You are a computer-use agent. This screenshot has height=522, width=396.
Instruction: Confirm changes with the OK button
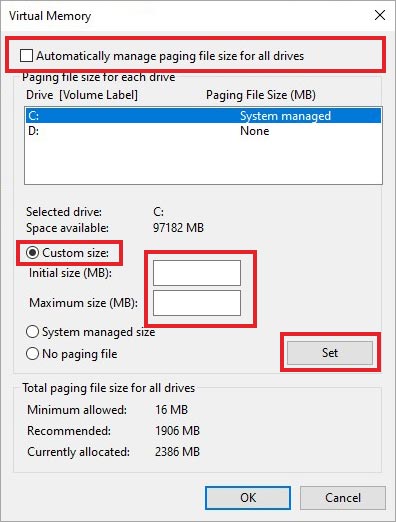coord(248,498)
